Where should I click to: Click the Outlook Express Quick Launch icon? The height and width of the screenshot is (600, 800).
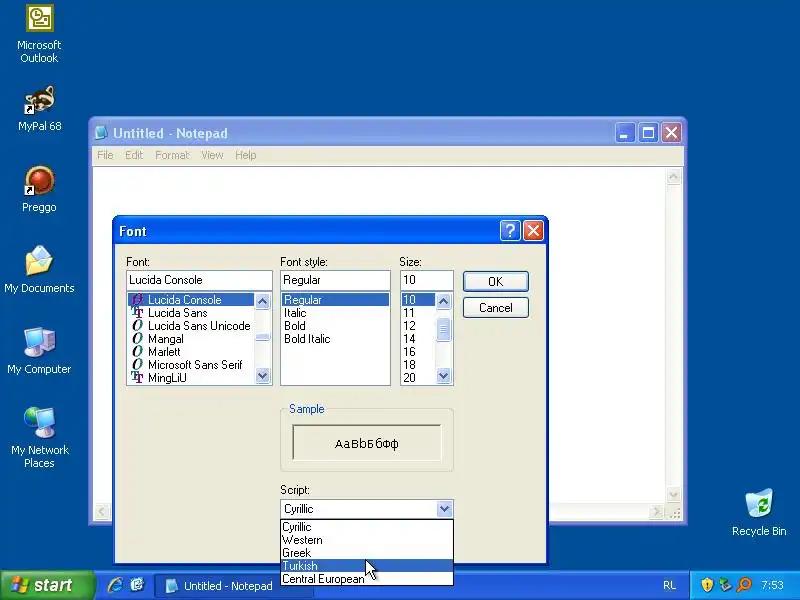point(137,585)
